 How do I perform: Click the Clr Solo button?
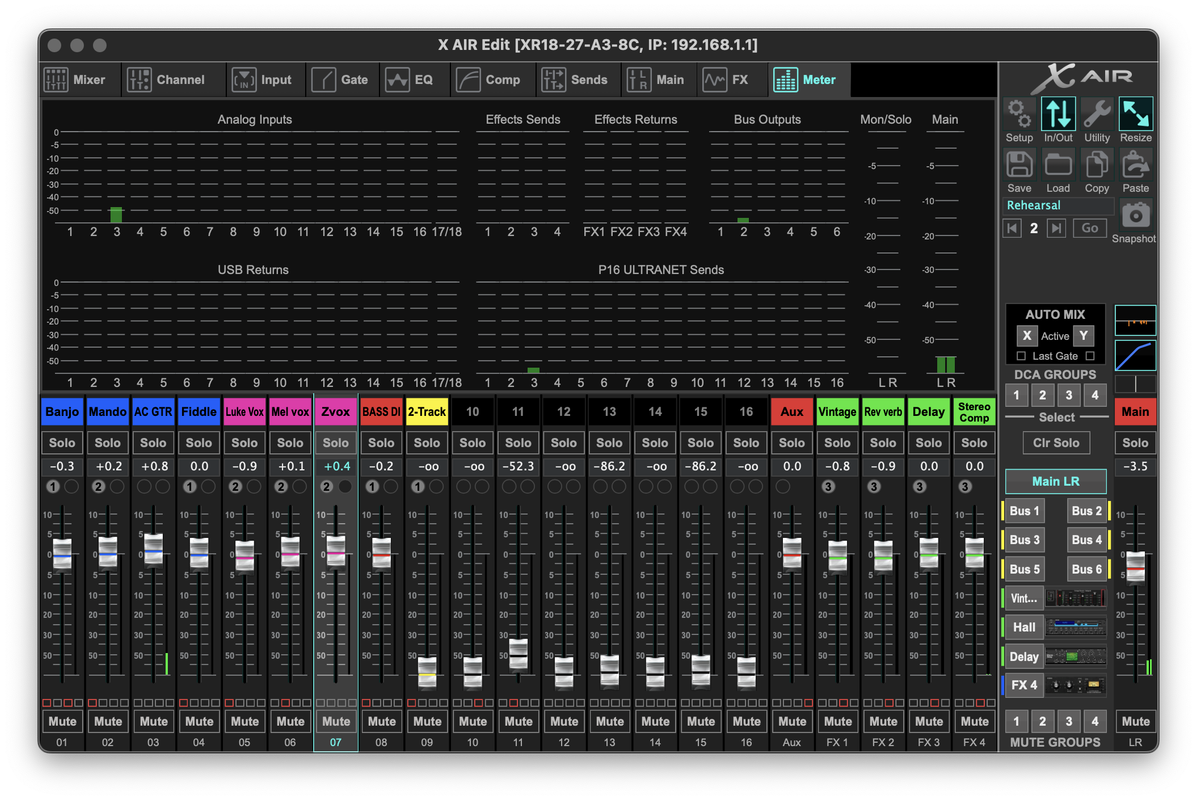(1056, 443)
